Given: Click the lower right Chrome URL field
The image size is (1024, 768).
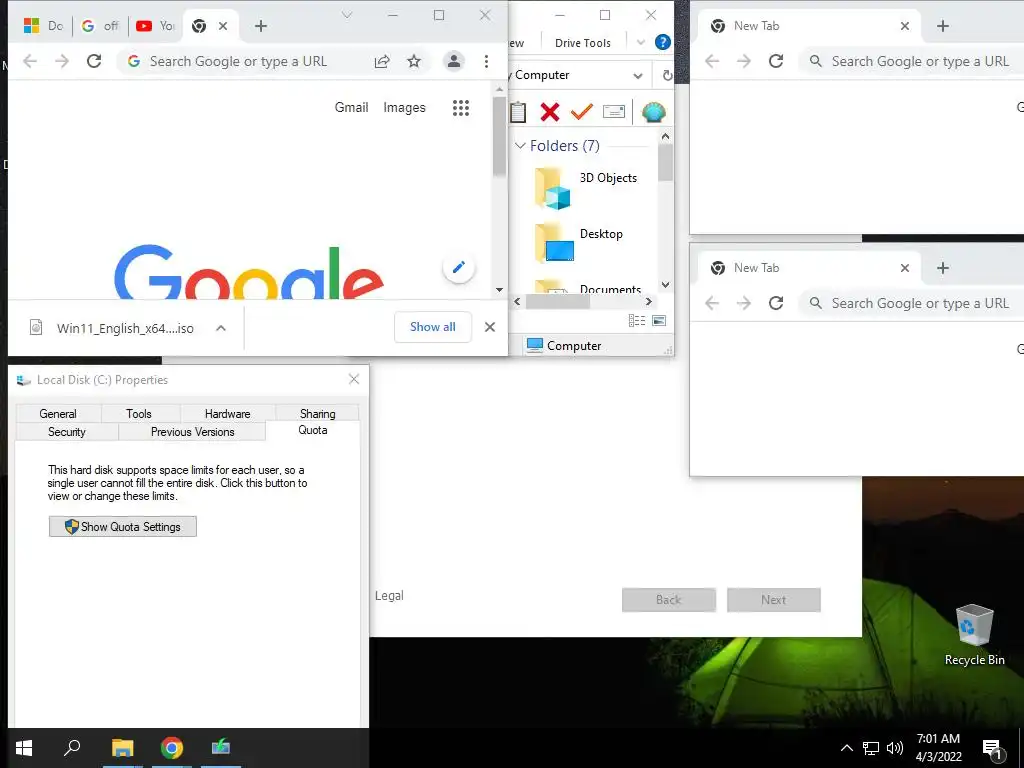Looking at the screenshot, I should click(x=913, y=303).
